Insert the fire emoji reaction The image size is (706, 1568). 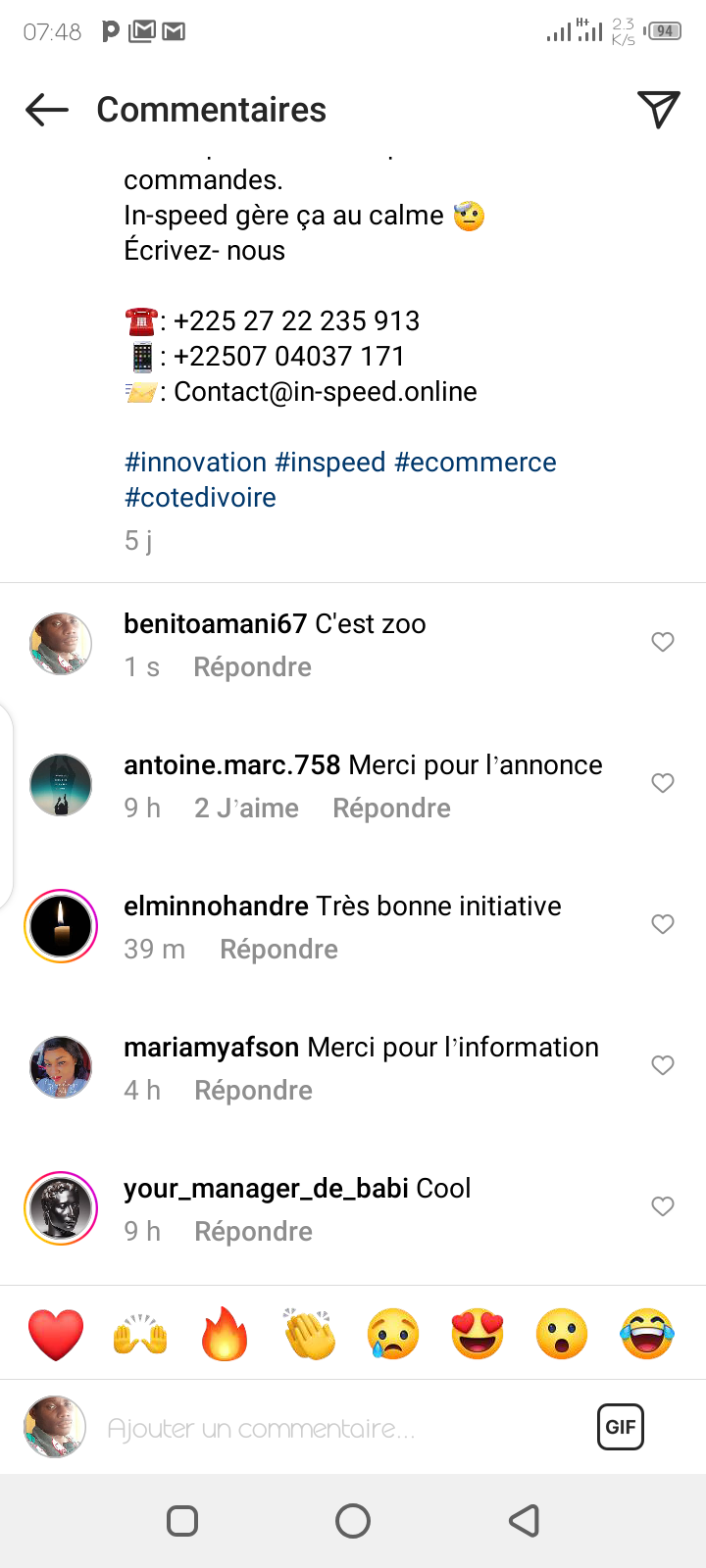click(225, 1334)
